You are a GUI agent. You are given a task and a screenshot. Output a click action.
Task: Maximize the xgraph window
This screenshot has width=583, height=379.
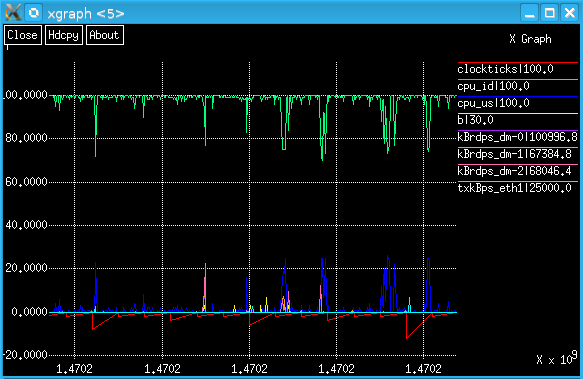[550, 13]
